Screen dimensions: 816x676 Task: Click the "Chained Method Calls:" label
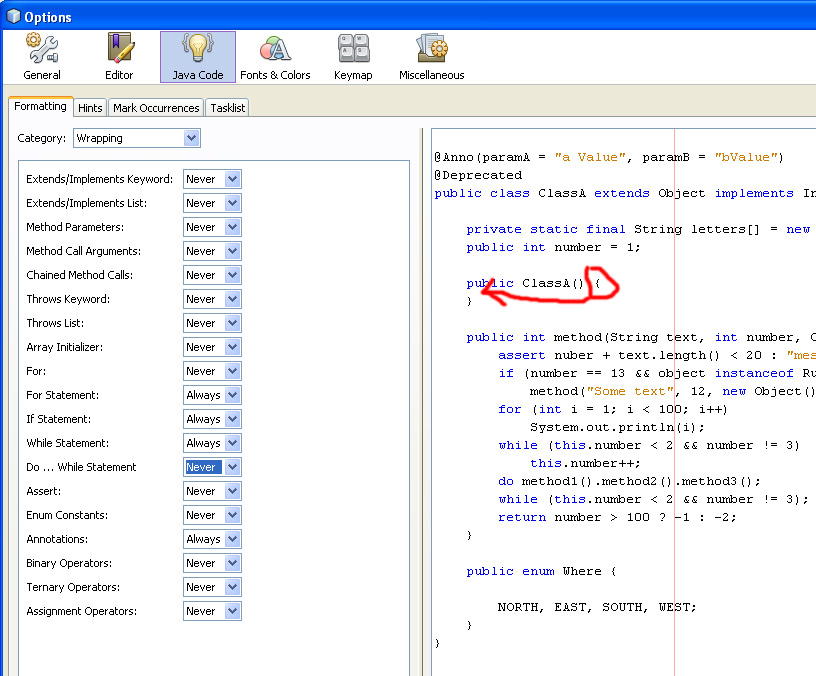click(80, 275)
